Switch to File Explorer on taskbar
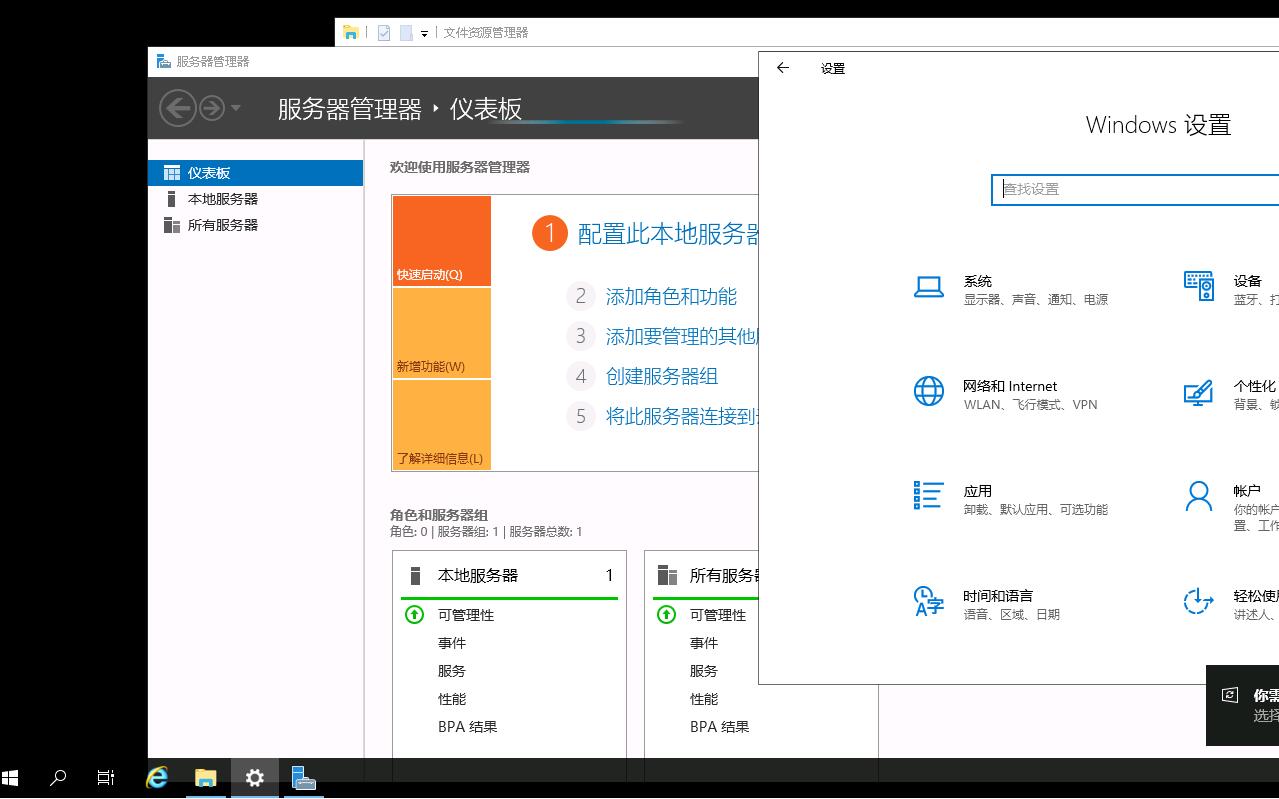Screen dimensions: 1279x799 pyautogui.click(x=206, y=777)
